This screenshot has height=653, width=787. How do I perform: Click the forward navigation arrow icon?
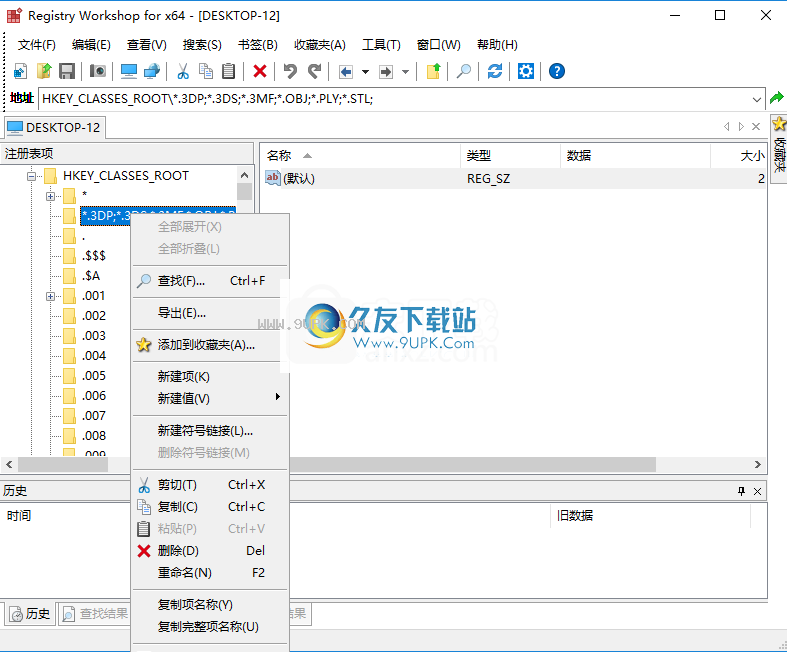[385, 72]
